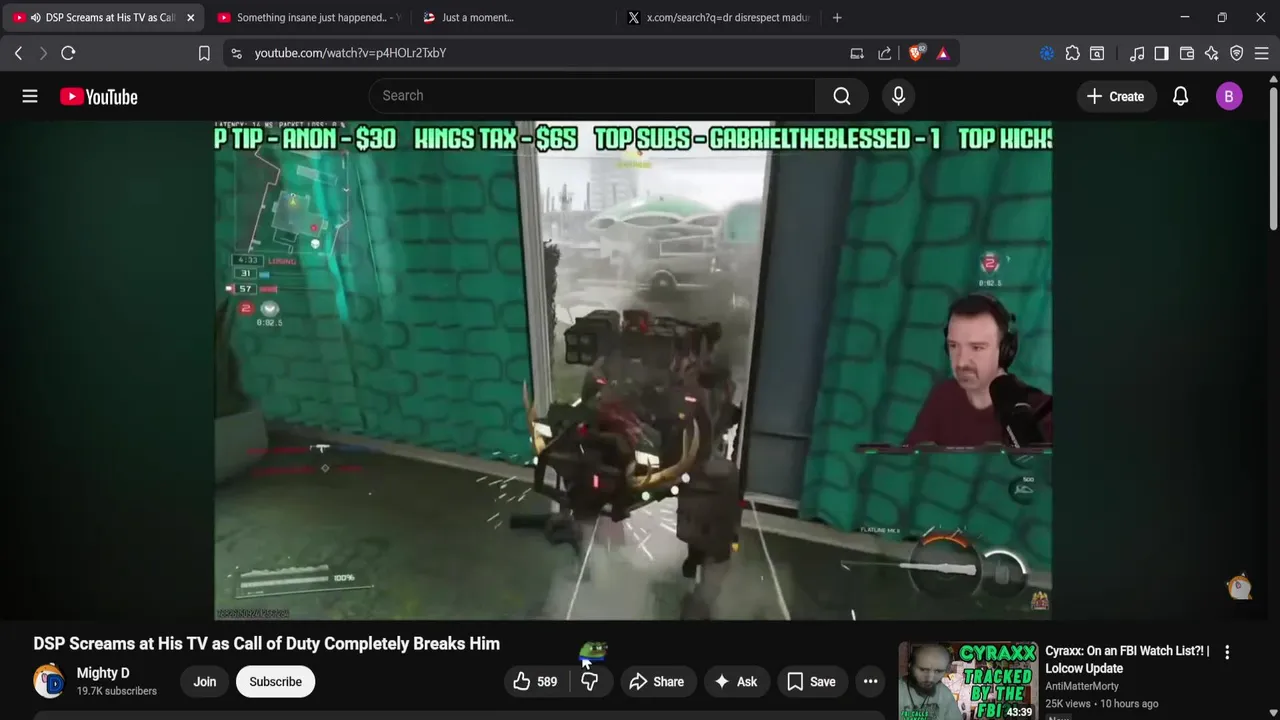Click the floating mascot icon at right edge
The height and width of the screenshot is (720, 1280).
pos(1240,587)
